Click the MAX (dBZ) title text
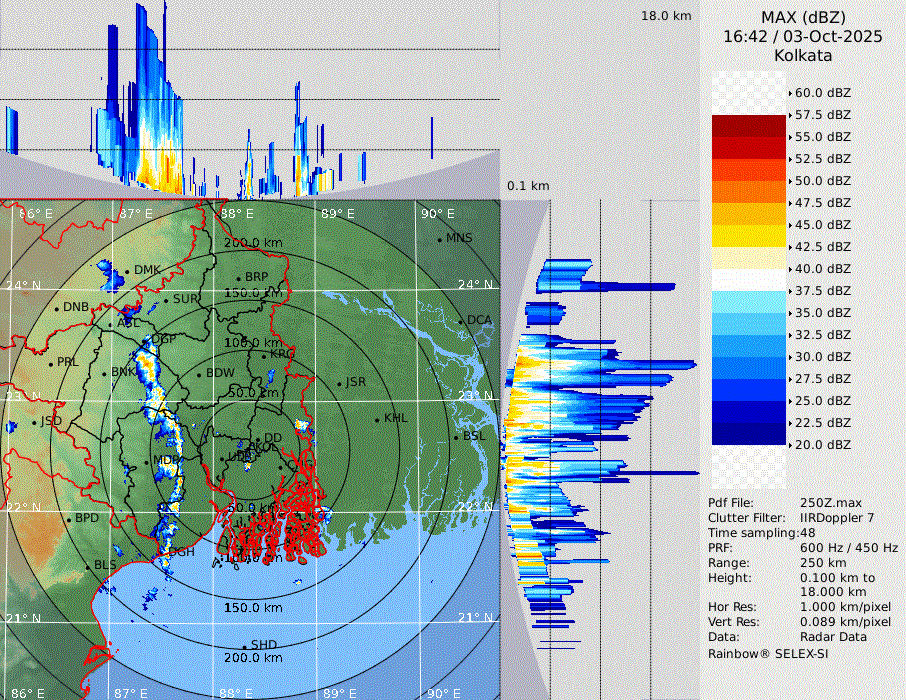Image resolution: width=906 pixels, height=700 pixels. (802, 17)
